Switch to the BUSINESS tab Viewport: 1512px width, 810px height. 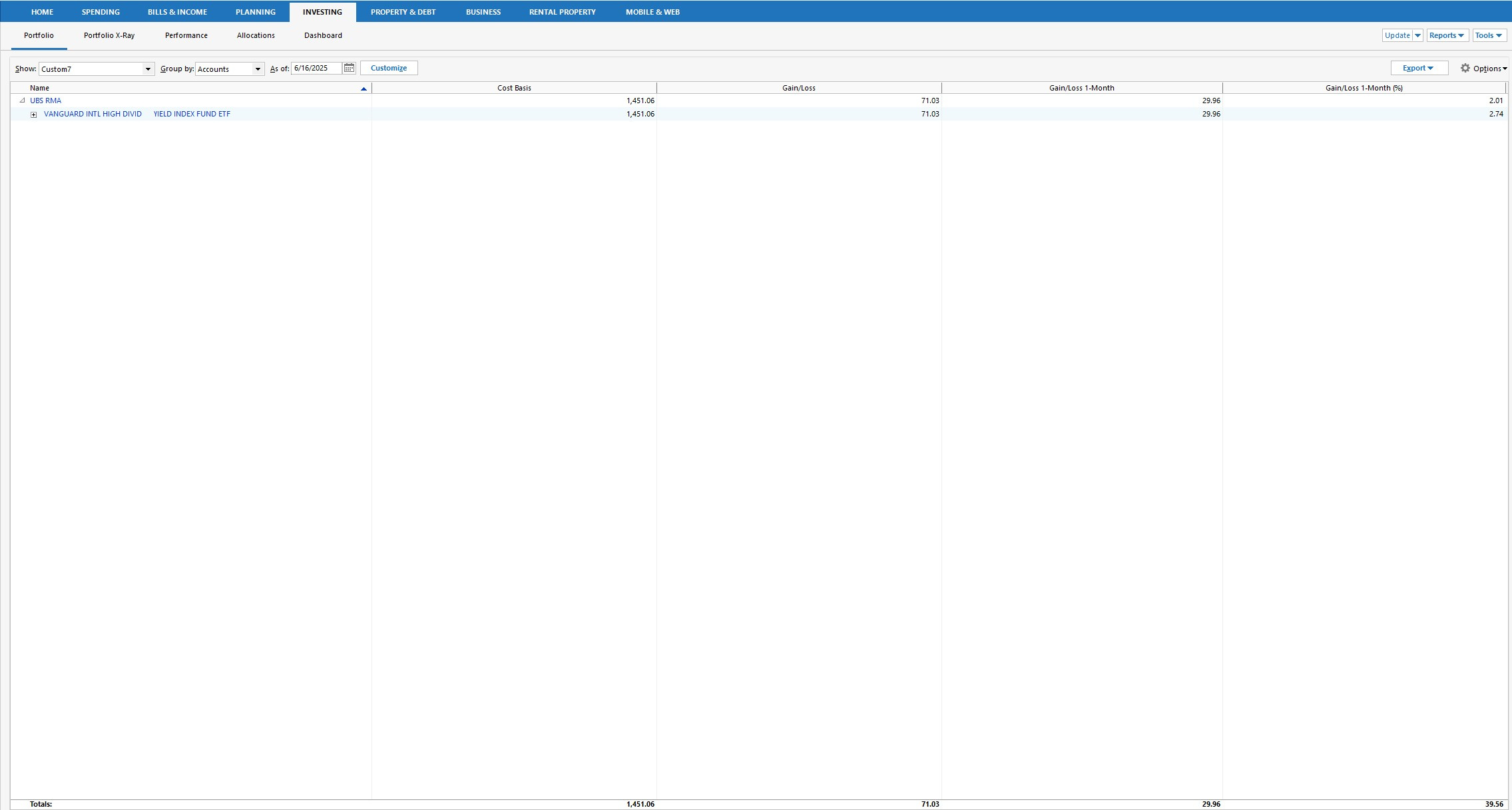point(483,12)
